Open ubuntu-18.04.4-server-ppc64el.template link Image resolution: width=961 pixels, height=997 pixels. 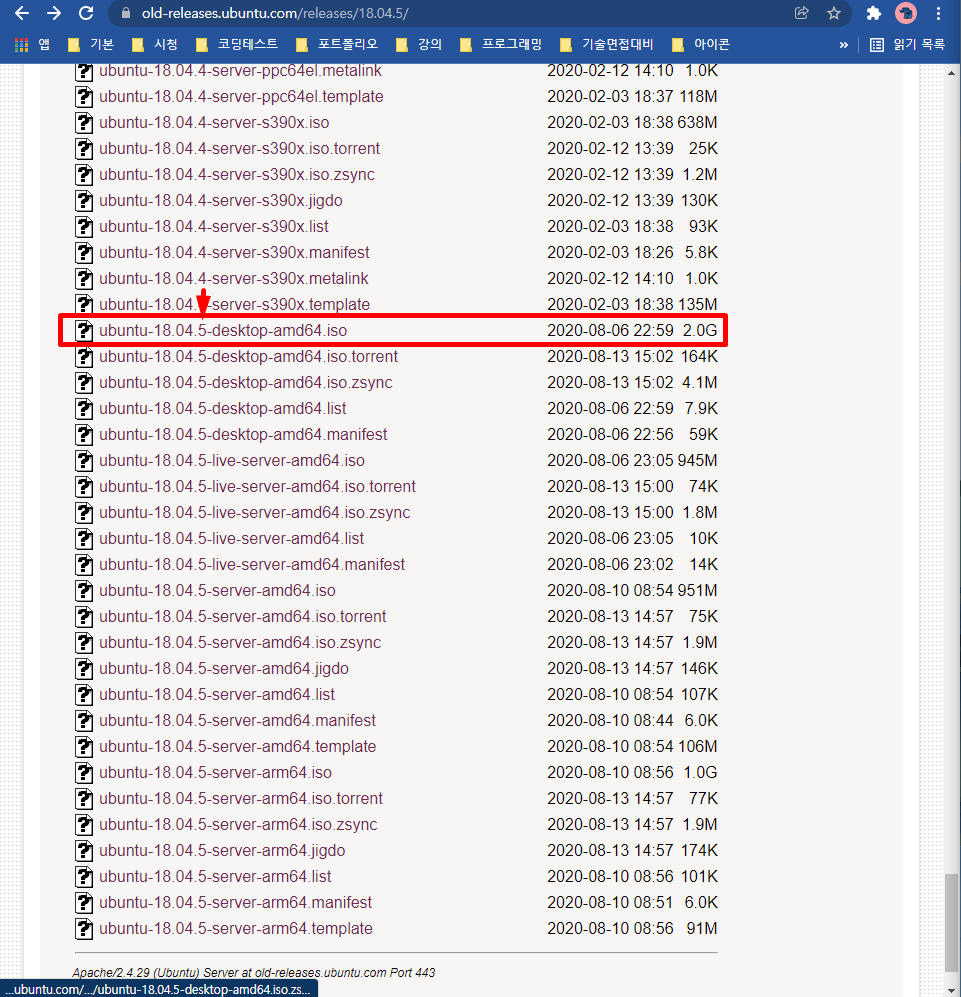(x=241, y=97)
